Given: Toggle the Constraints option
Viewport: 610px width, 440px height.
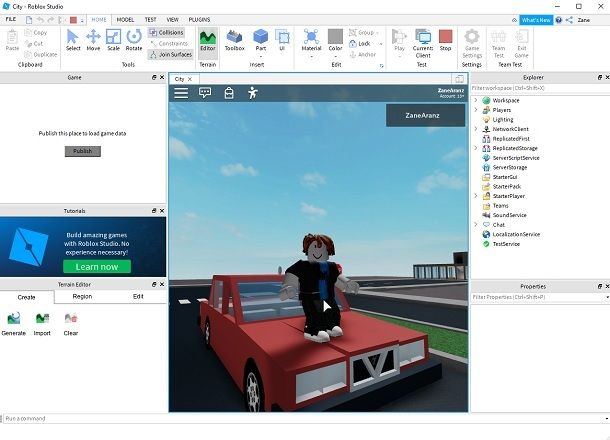Looking at the screenshot, I should pyautogui.click(x=168, y=44).
